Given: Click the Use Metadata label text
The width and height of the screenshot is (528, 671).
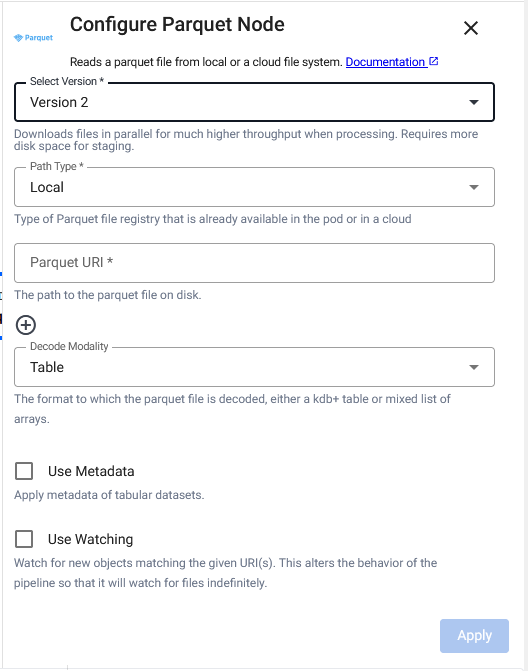Looking at the screenshot, I should point(91,471).
